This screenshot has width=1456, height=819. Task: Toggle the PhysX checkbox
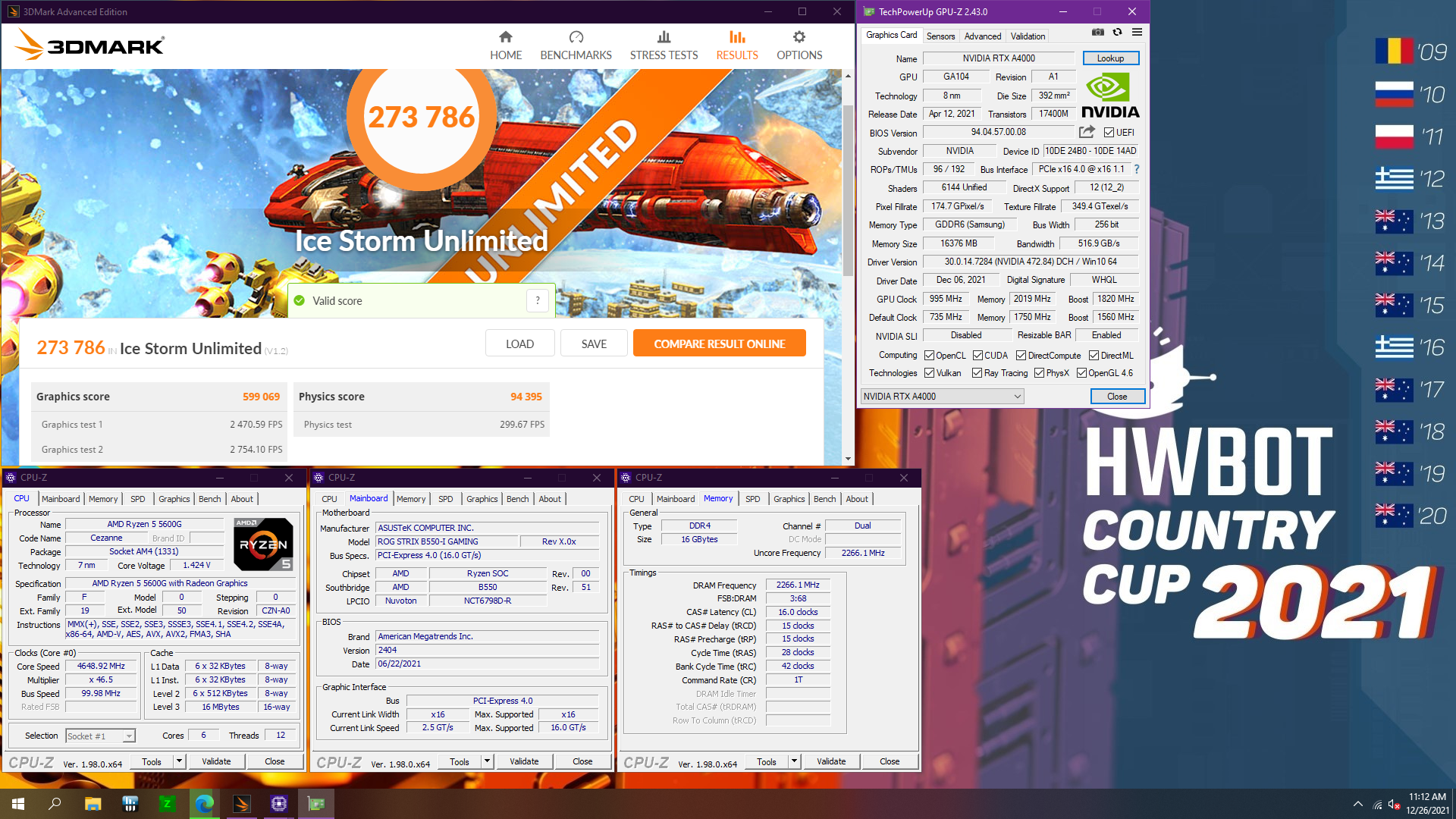(1039, 373)
